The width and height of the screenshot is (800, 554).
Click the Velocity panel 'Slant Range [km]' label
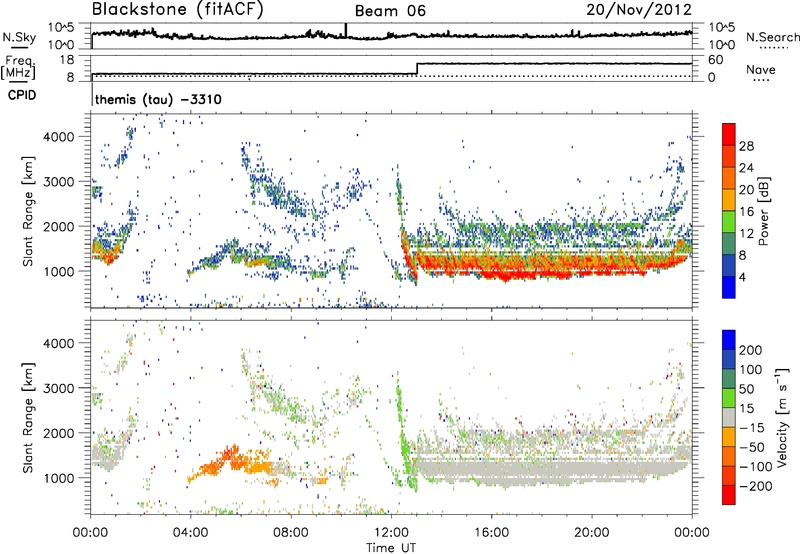pos(28,418)
